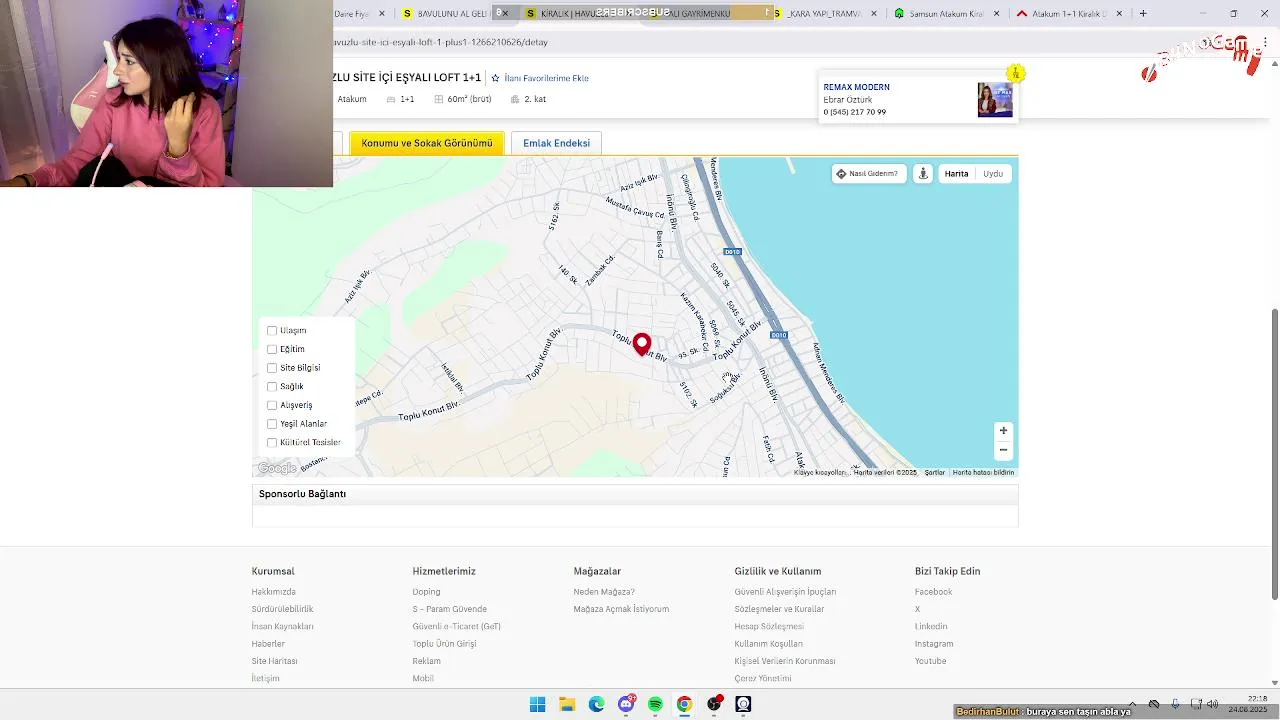Click agent phone number 0 (545) 217 70 99
The image size is (1280, 720).
(854, 112)
